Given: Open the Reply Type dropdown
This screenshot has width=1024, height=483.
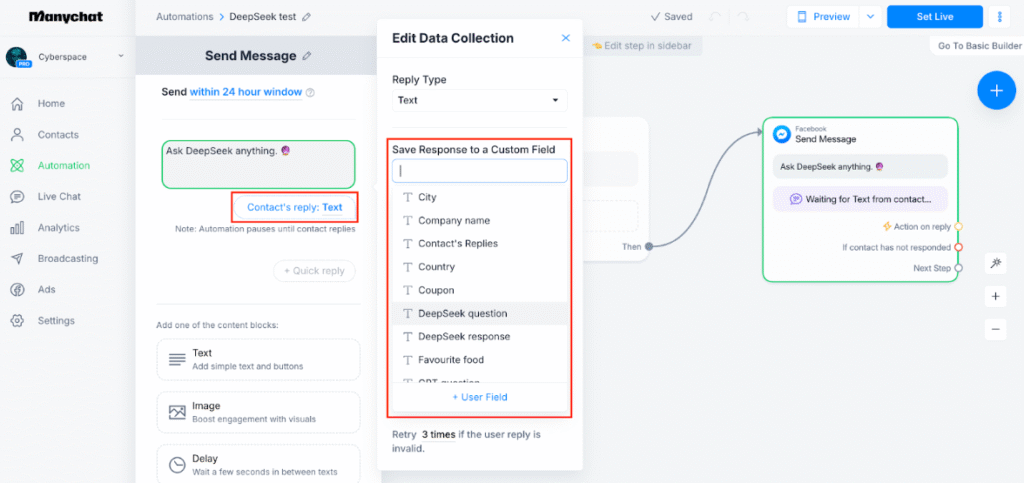Looking at the screenshot, I should [x=479, y=100].
